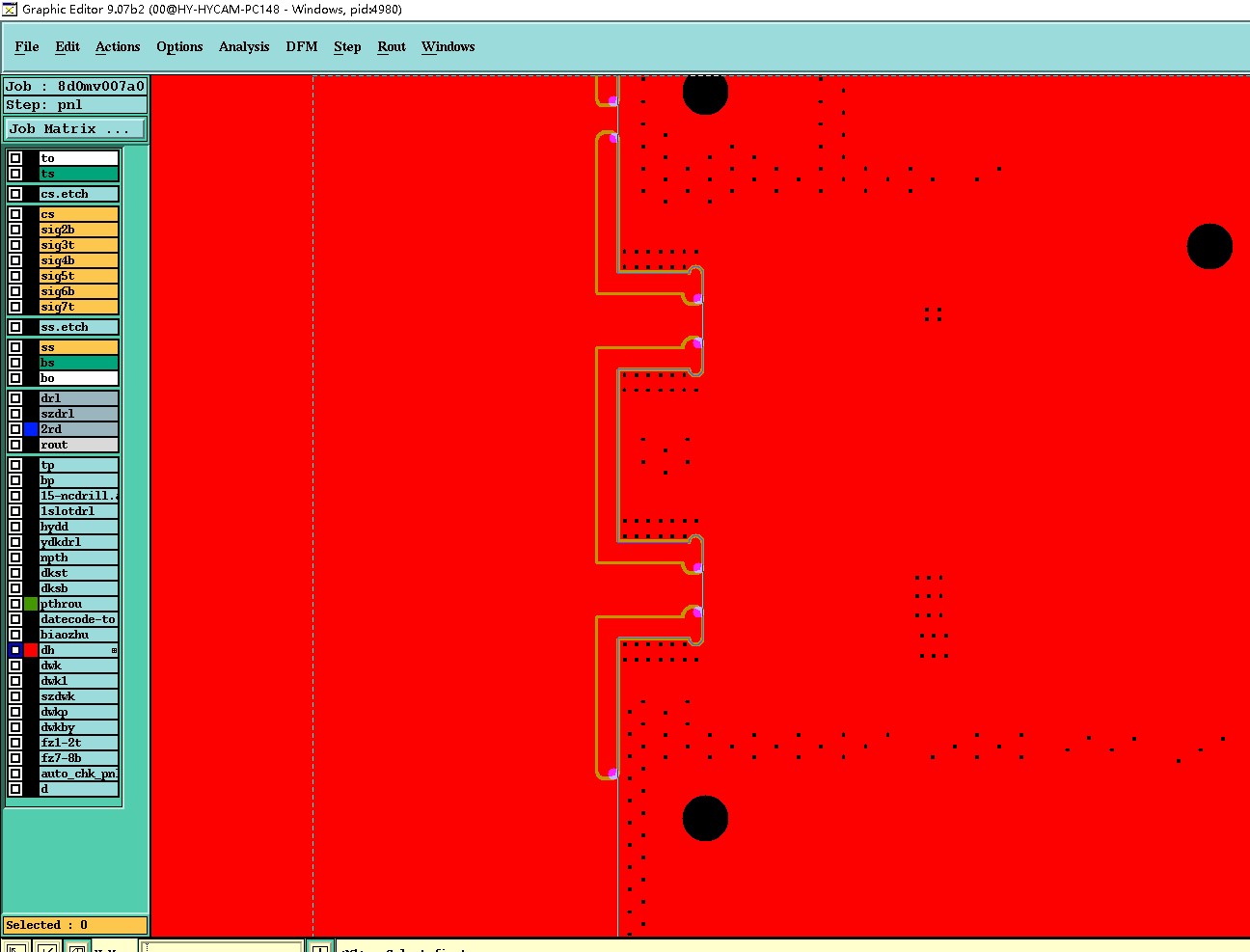Viewport: 1250px width, 952px height.
Task: Select the 15-ncdrill layer name
Action: [x=79, y=496]
